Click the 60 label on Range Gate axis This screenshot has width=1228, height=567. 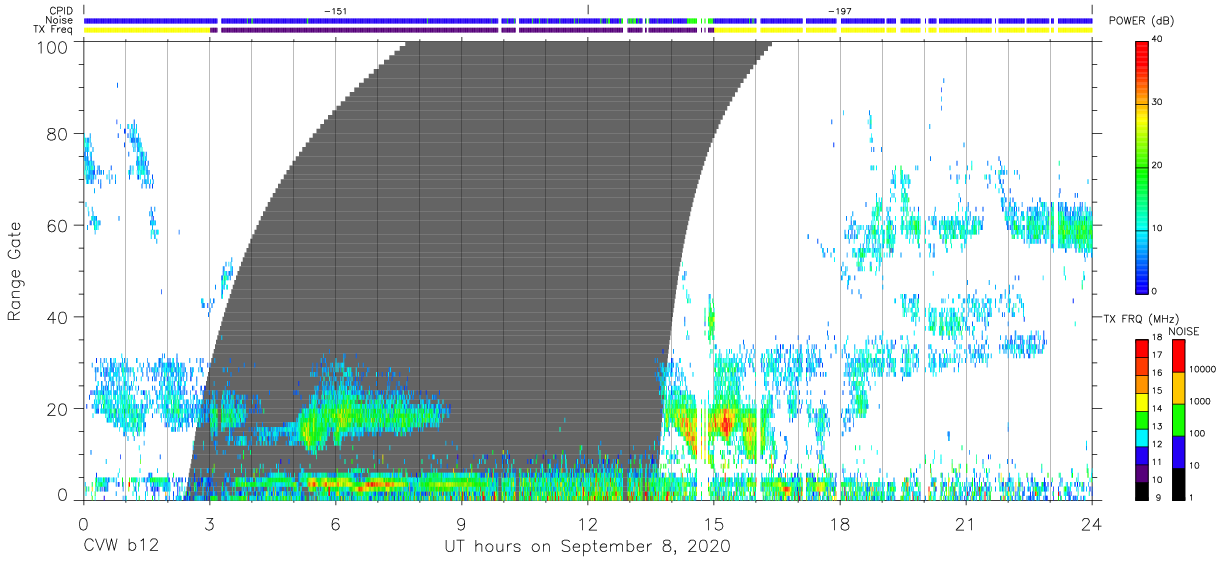coord(60,226)
